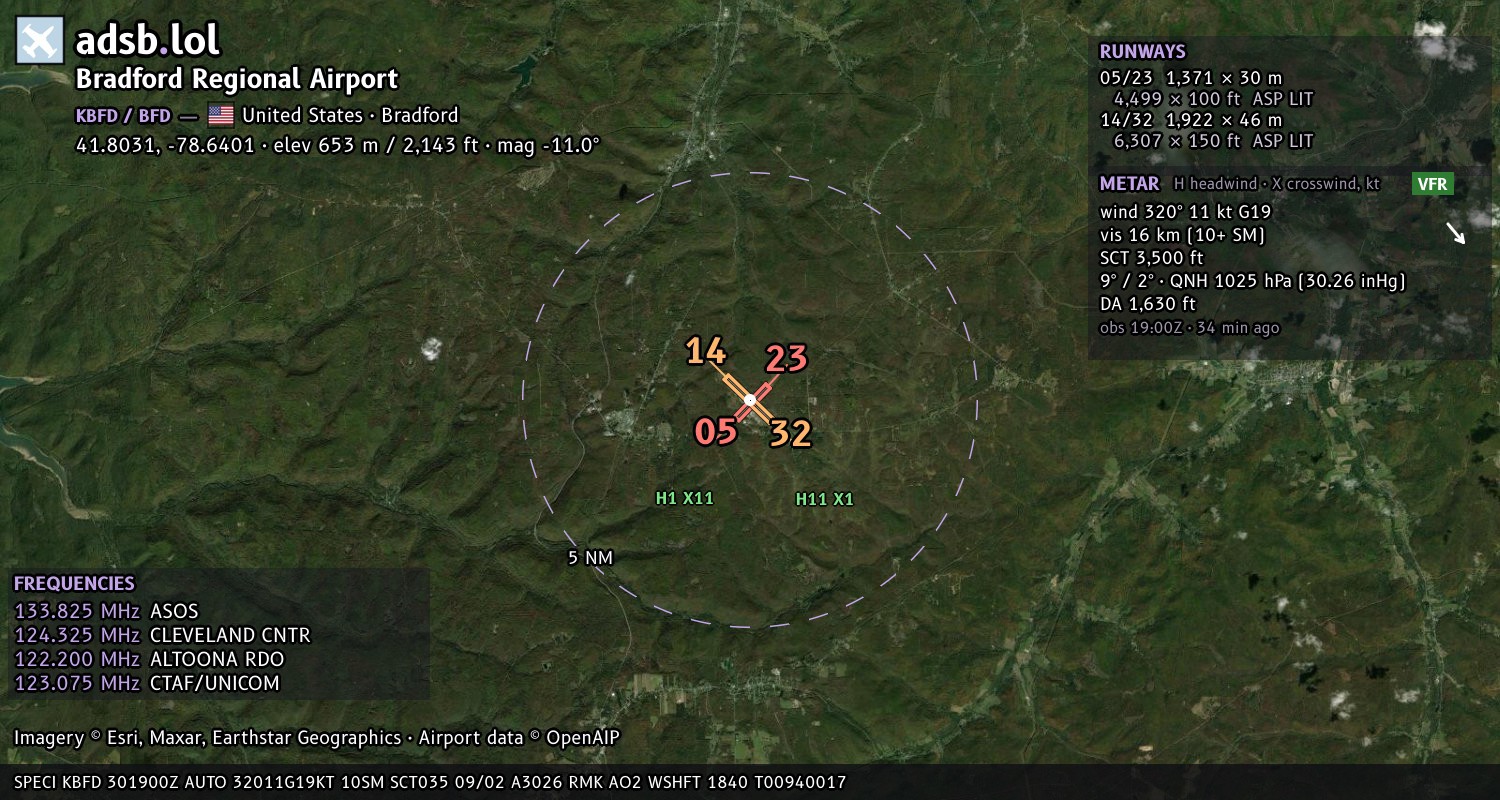Select the wind 320° 11 kt G19 line
This screenshot has width=1500, height=800.
1185,212
